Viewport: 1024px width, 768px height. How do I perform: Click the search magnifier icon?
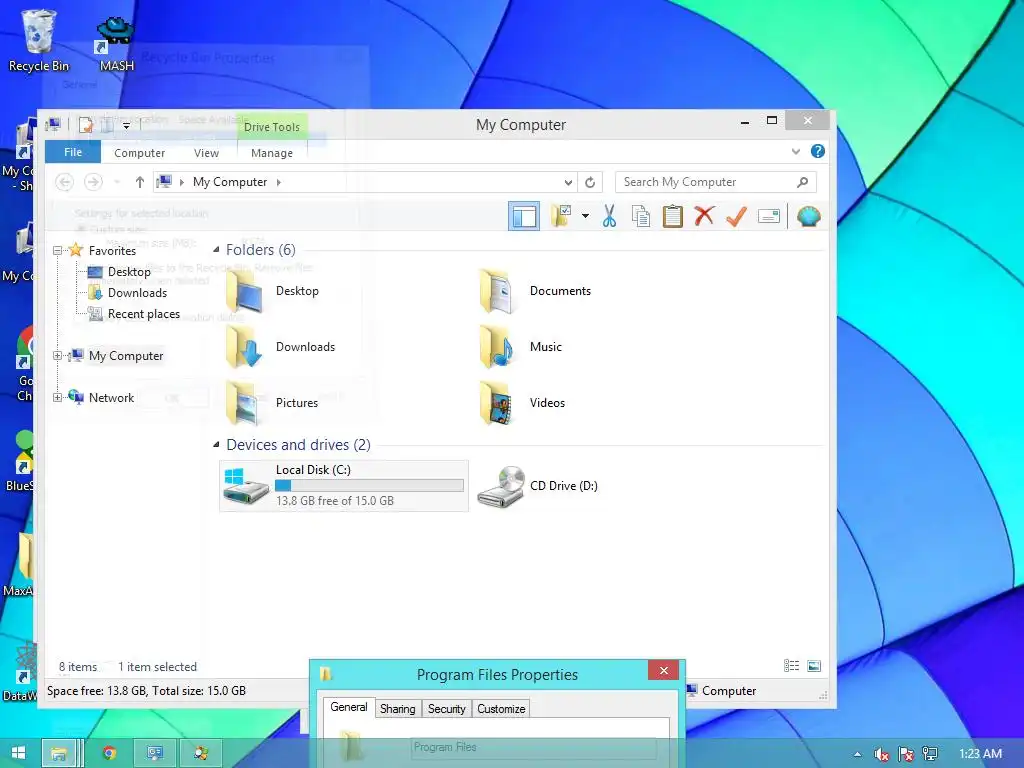(803, 182)
